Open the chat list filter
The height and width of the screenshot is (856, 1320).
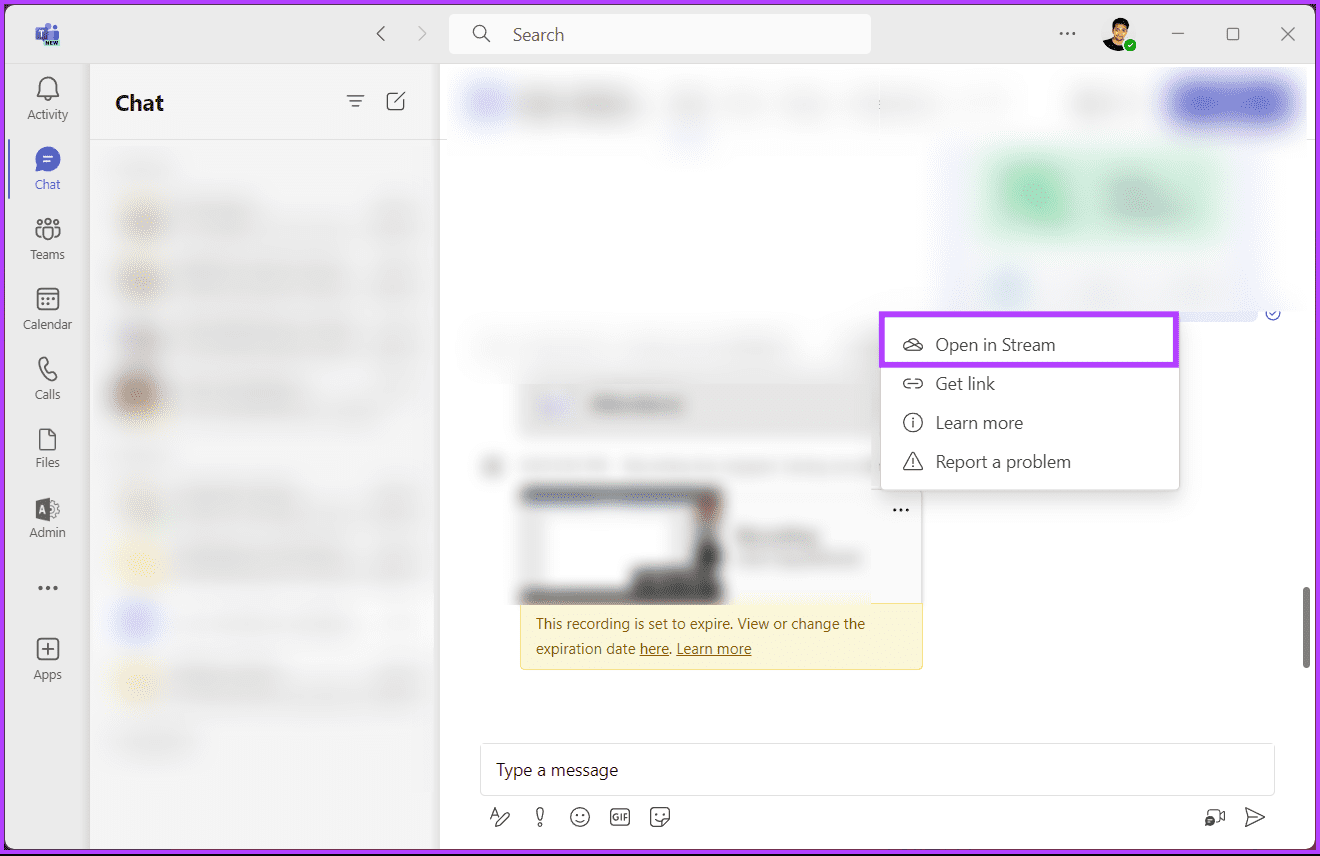pos(355,101)
